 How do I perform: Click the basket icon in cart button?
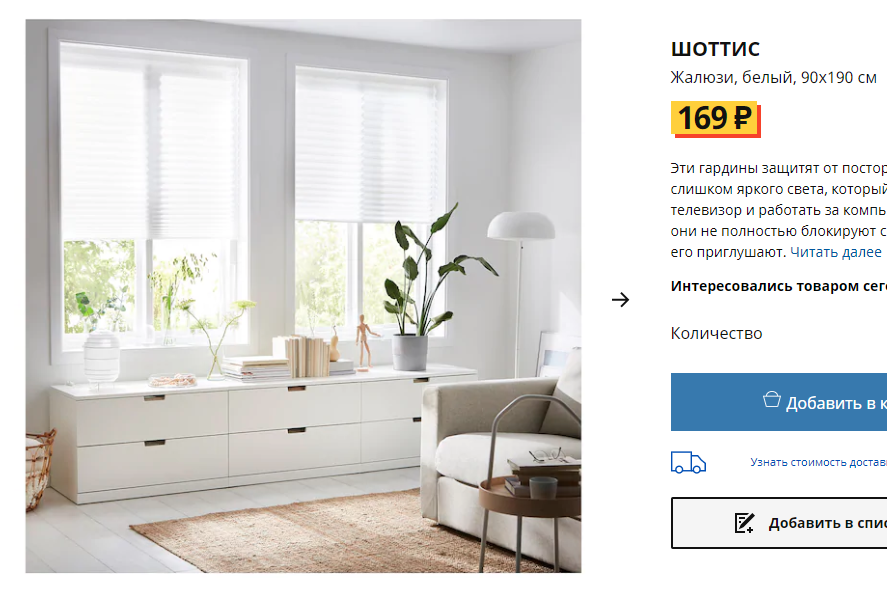pyautogui.click(x=772, y=400)
